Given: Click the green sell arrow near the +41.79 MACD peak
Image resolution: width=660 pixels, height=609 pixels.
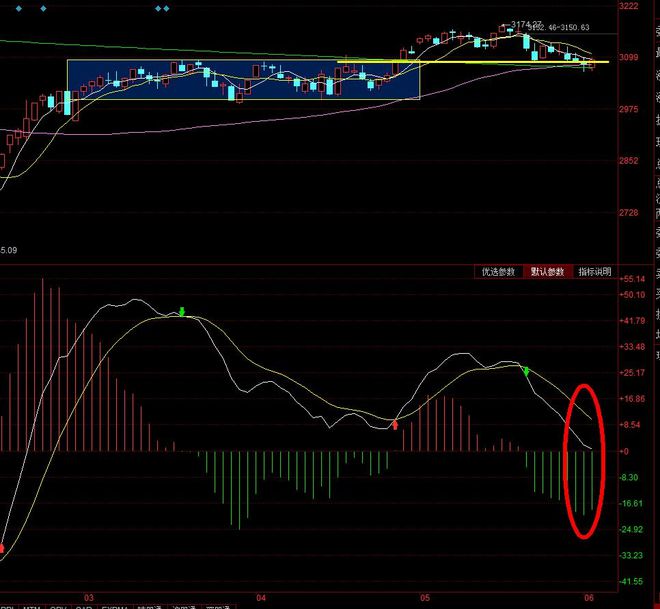Looking at the screenshot, I should click(x=182, y=311).
